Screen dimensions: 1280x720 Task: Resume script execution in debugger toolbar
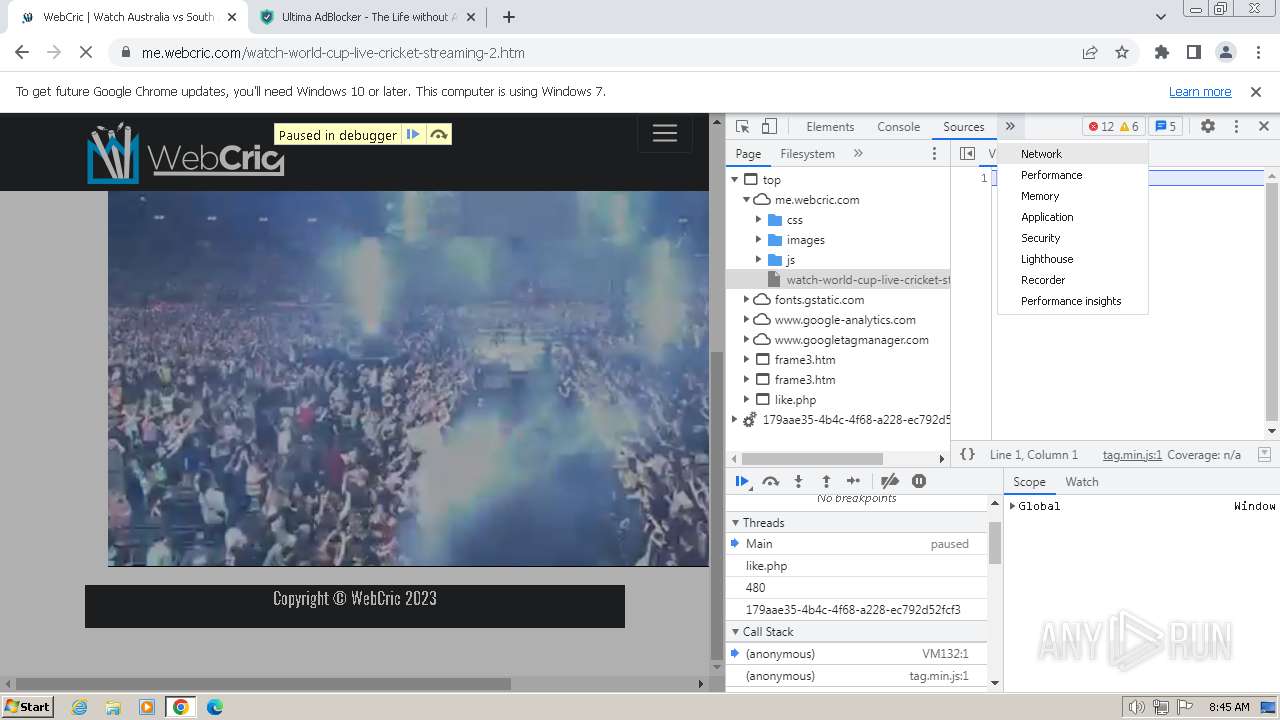click(742, 481)
